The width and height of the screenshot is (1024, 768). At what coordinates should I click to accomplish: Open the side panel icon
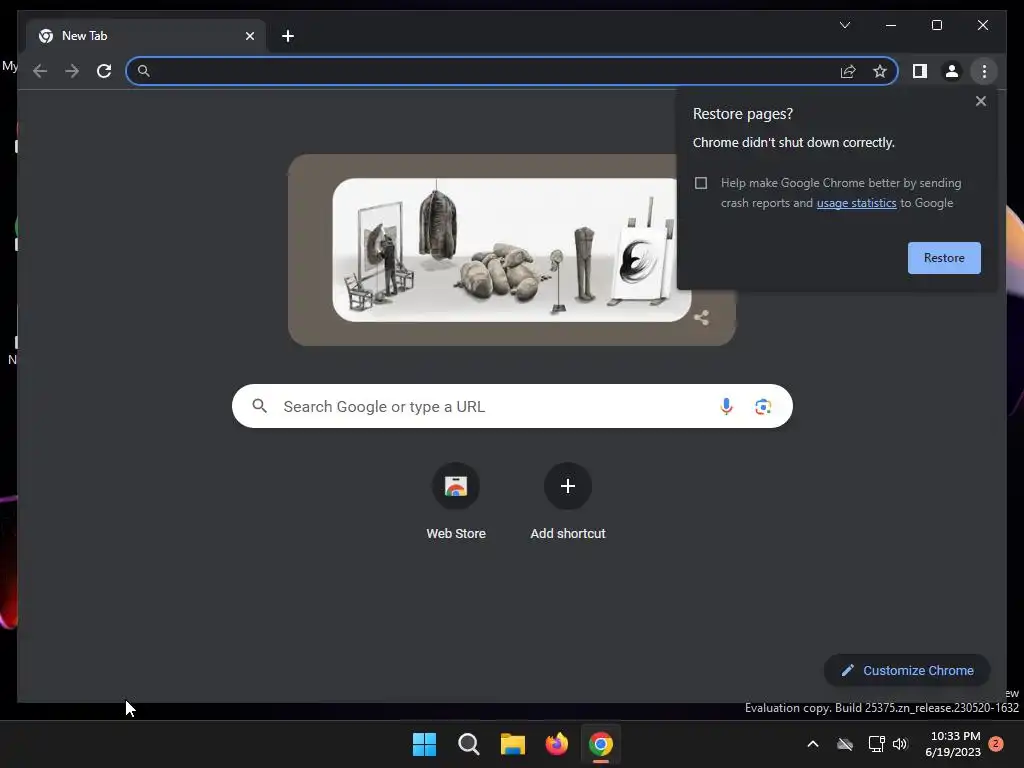(x=920, y=71)
